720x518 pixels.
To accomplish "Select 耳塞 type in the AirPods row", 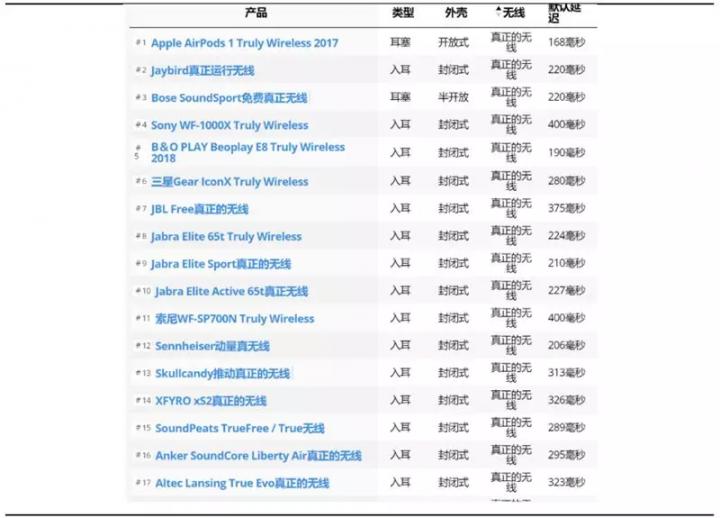I will tap(400, 42).
